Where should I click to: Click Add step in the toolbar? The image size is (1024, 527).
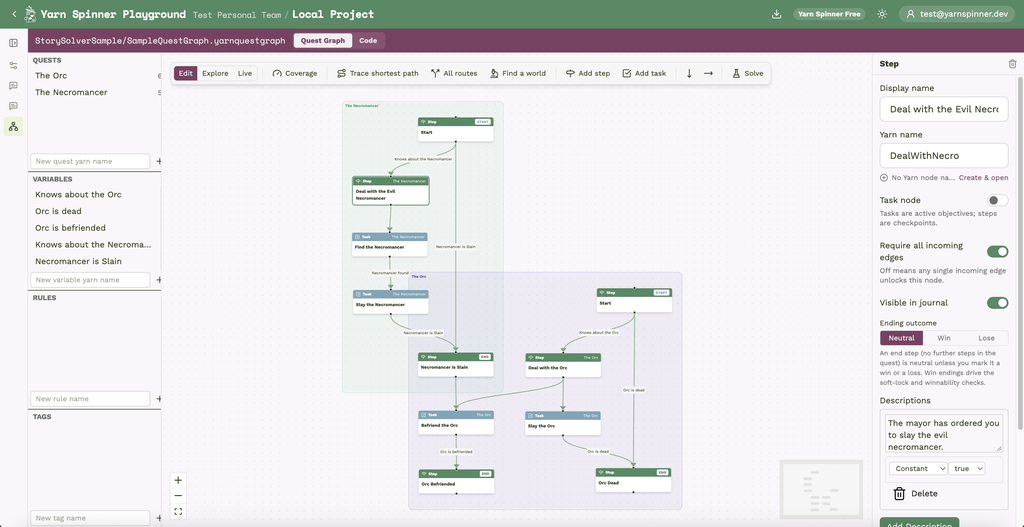(x=588, y=73)
